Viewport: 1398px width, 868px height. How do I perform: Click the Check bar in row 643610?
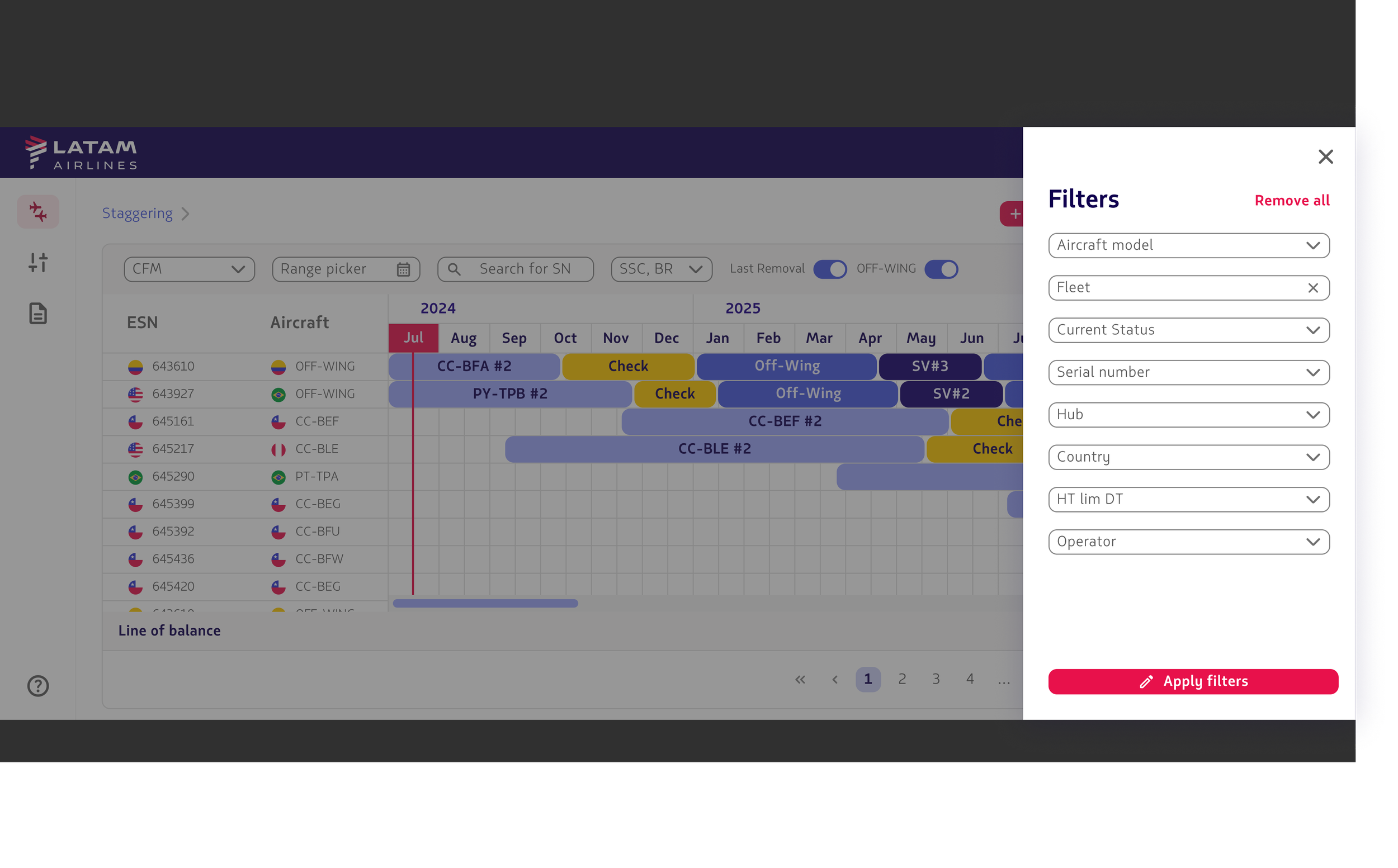(x=628, y=366)
